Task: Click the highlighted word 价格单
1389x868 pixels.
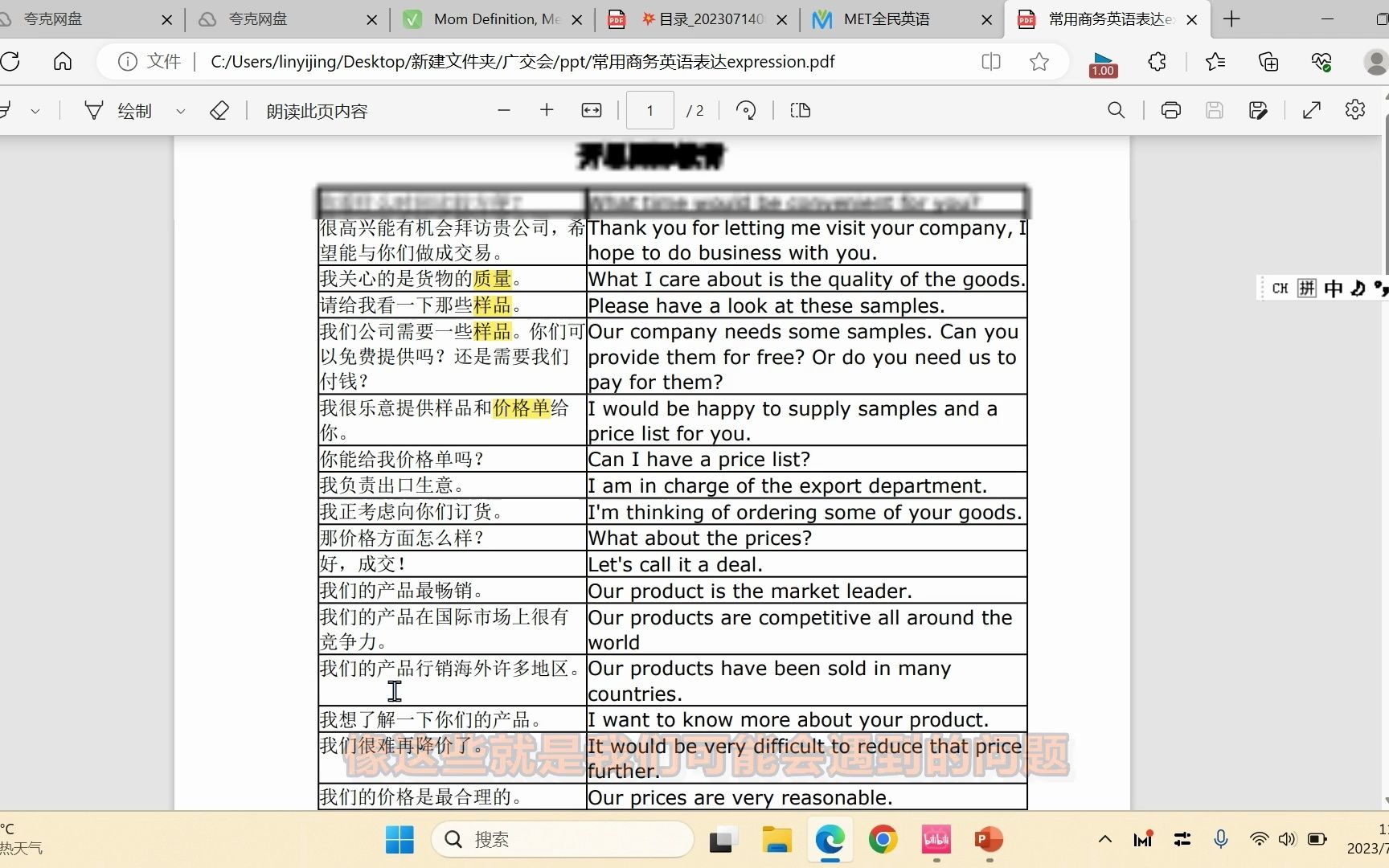Action: tap(522, 408)
